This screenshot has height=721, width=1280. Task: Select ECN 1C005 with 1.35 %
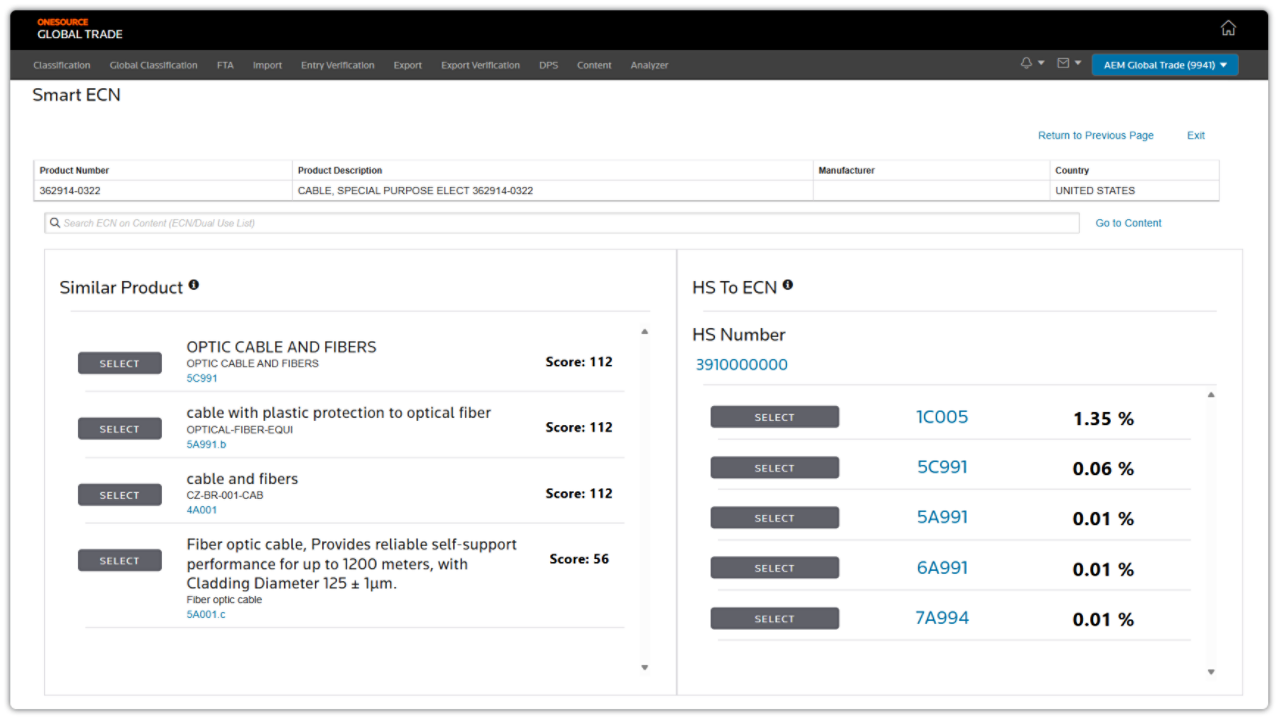click(774, 418)
